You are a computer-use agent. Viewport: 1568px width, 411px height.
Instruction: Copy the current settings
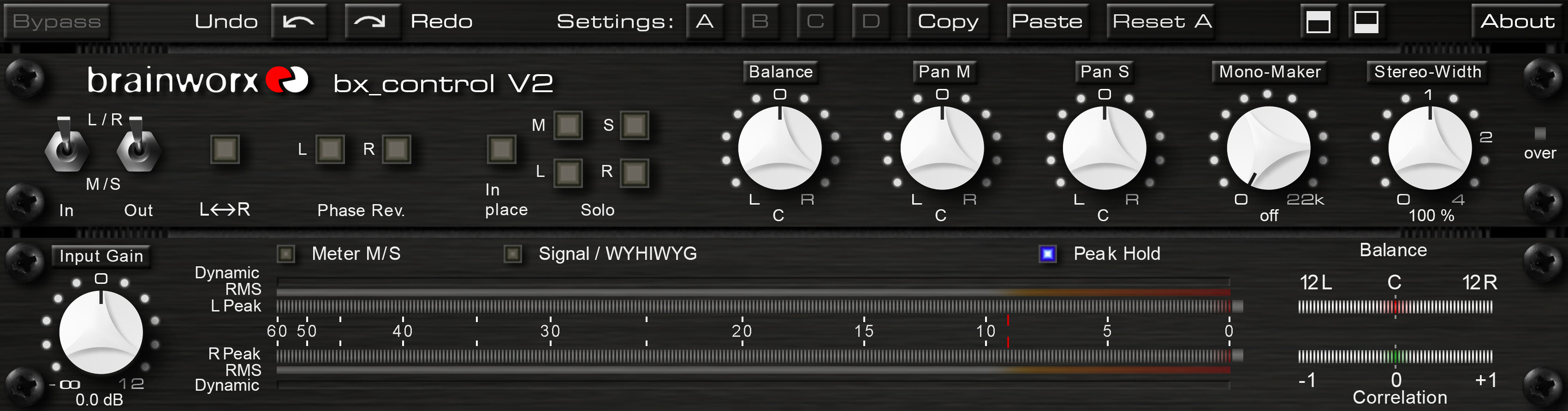point(948,21)
